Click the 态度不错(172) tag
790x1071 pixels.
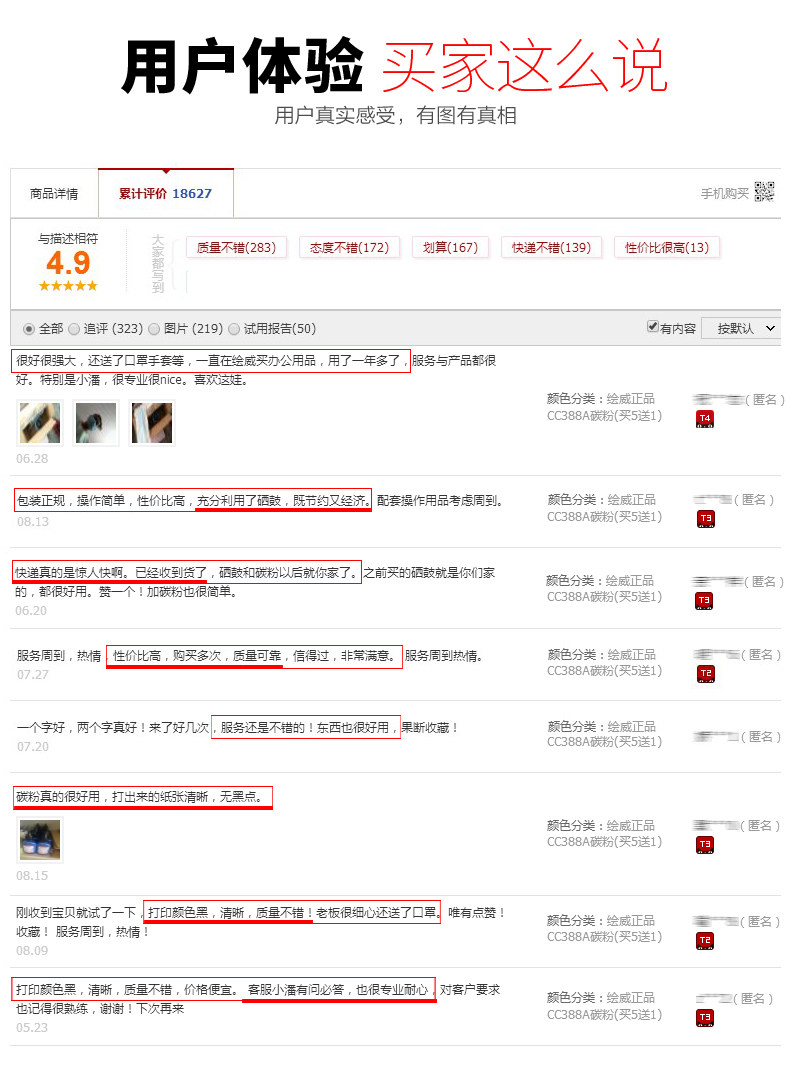(349, 247)
